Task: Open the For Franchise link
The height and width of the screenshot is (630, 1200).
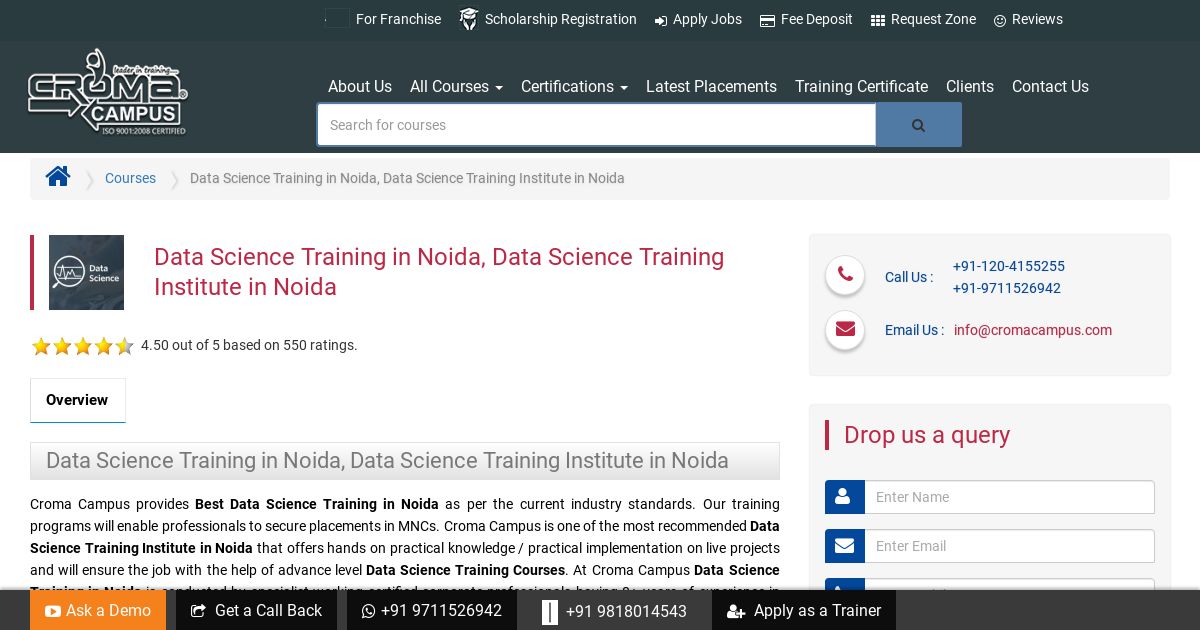Action: coord(398,19)
